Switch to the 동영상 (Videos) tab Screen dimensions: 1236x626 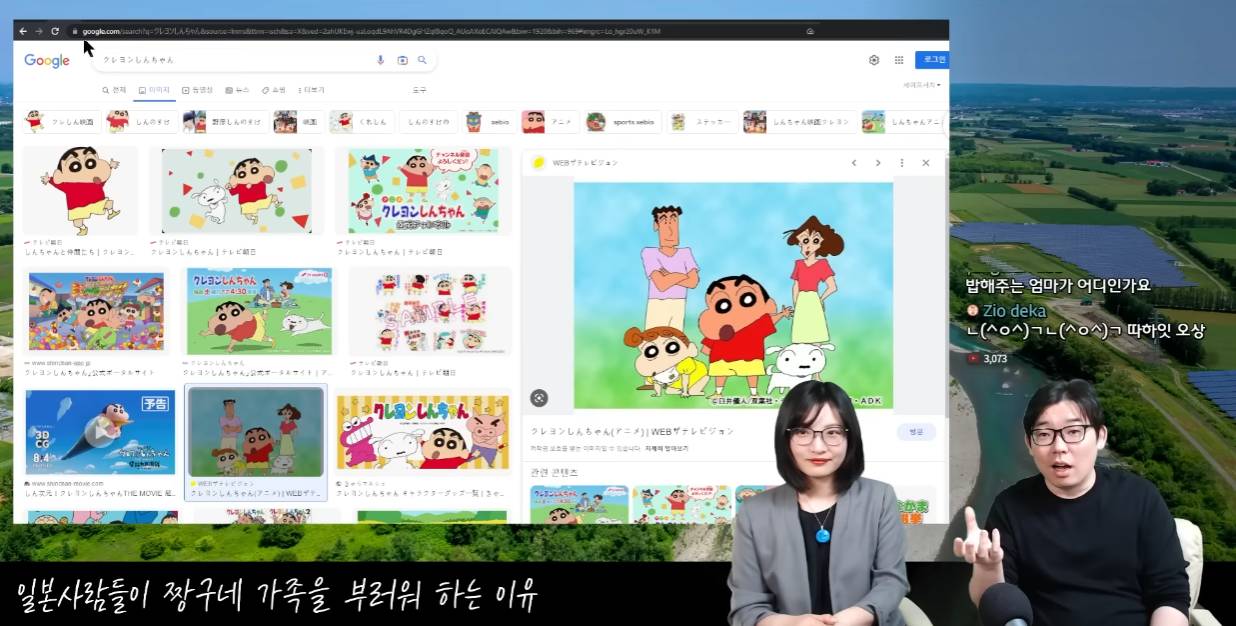coord(198,90)
